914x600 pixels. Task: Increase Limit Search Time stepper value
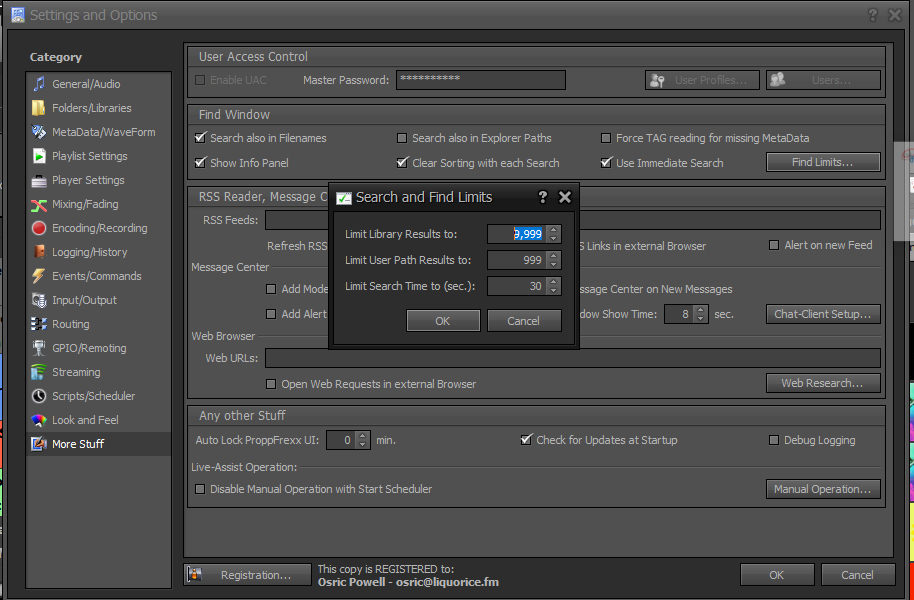tap(554, 282)
